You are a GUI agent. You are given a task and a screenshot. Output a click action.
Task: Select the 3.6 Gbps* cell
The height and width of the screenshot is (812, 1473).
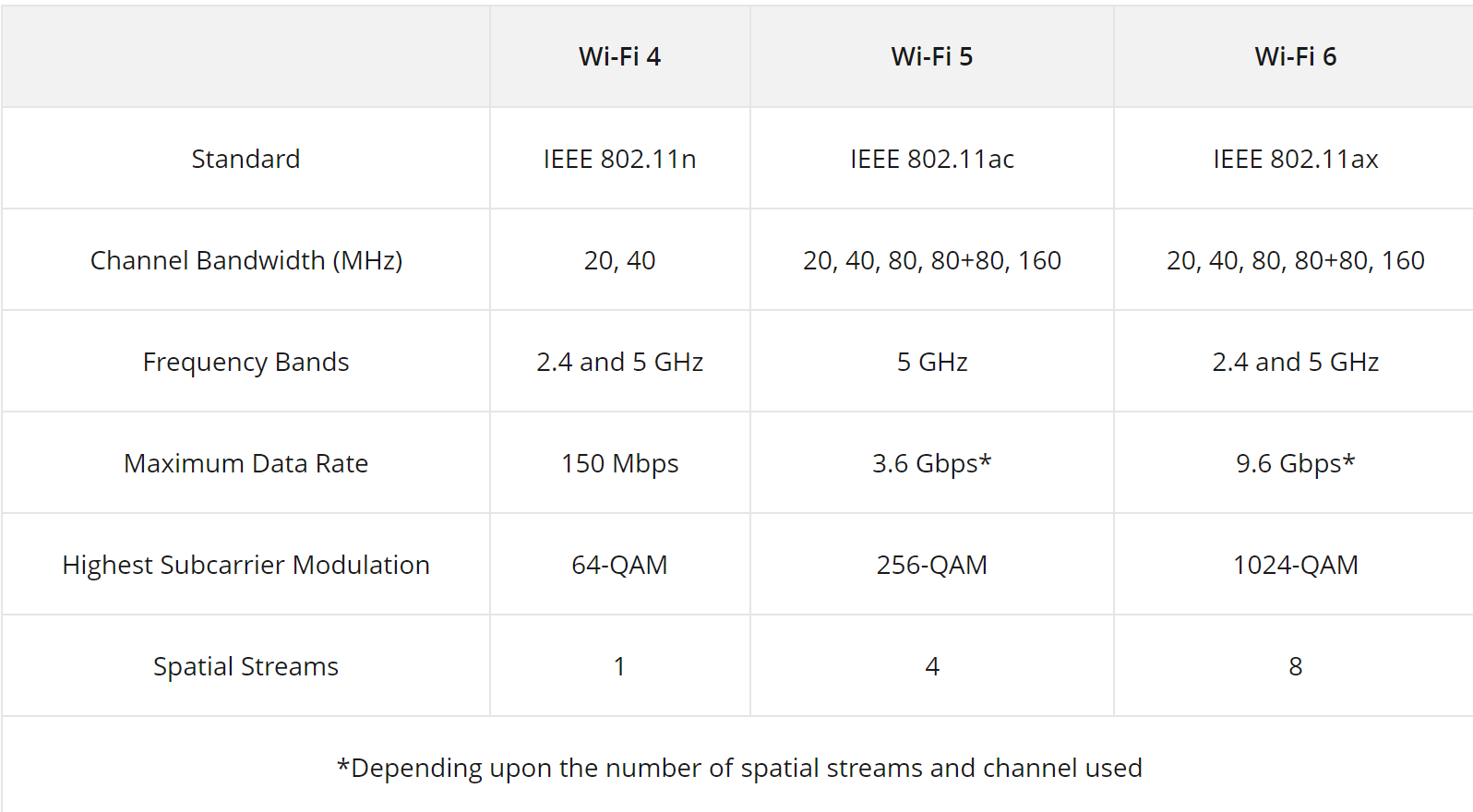(932, 463)
